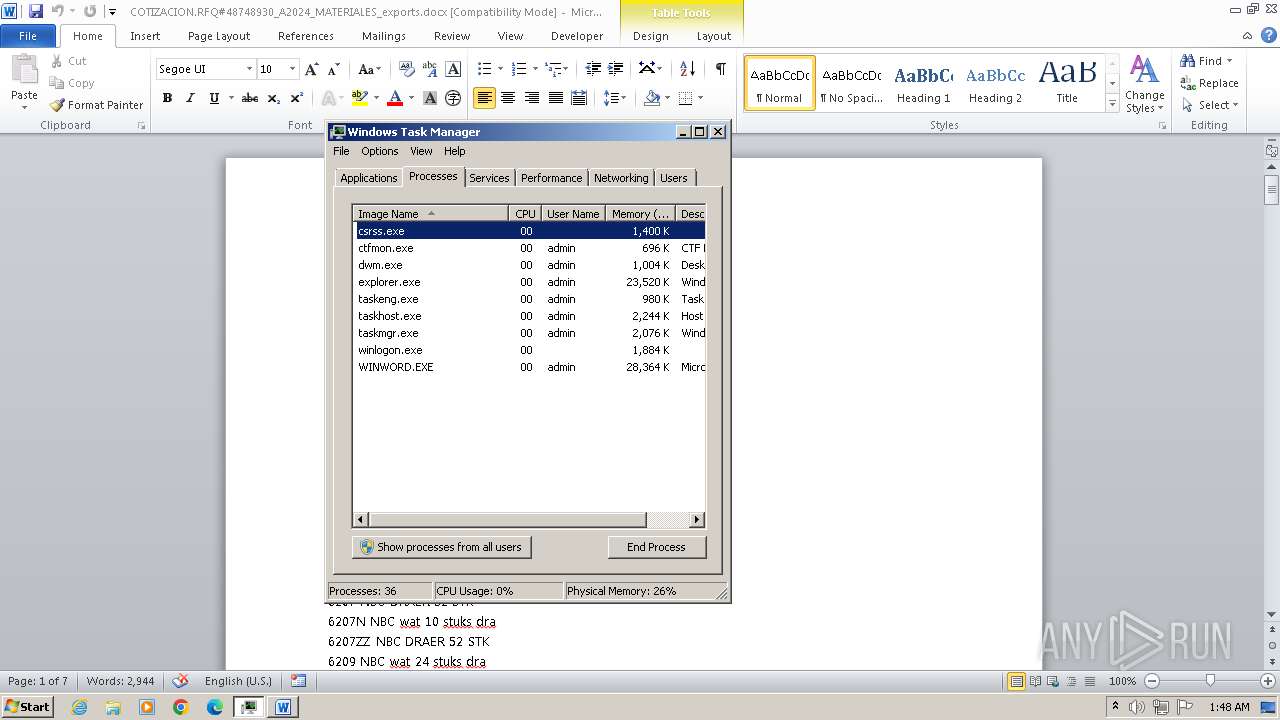Open the Change Styles dropdown
Screen dimensions: 1280x720
point(1145,84)
